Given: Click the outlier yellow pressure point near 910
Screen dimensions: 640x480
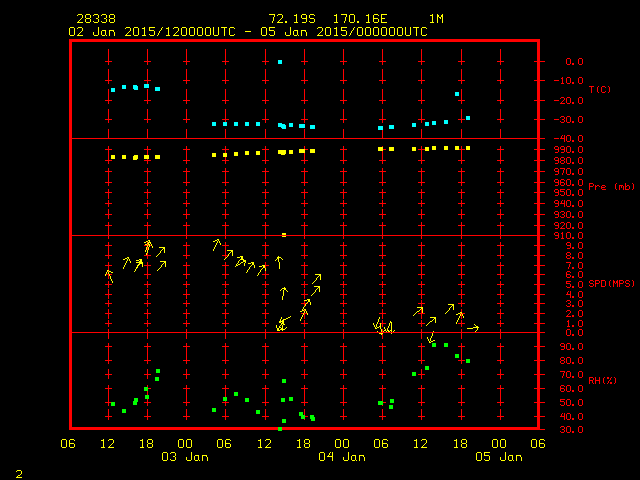Looking at the screenshot, I should (284, 235).
